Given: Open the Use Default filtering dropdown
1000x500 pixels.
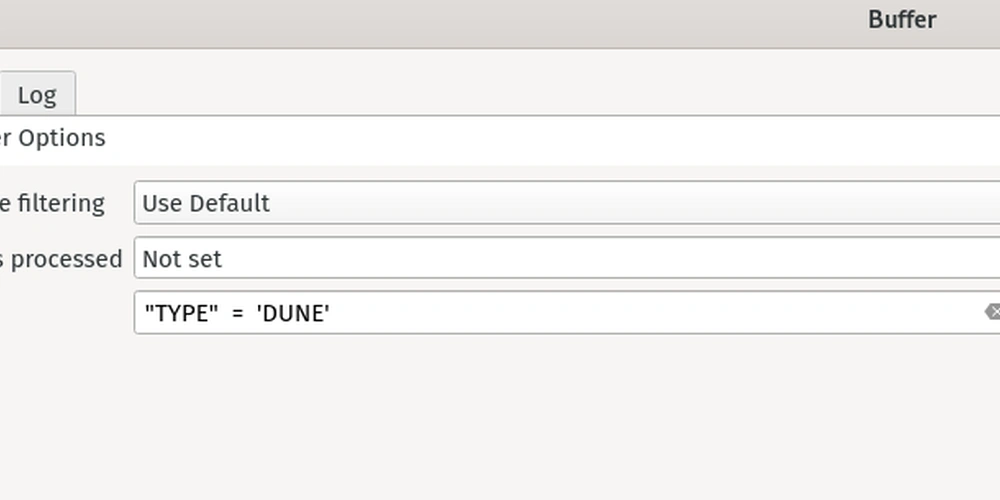Looking at the screenshot, I should coord(567,203).
